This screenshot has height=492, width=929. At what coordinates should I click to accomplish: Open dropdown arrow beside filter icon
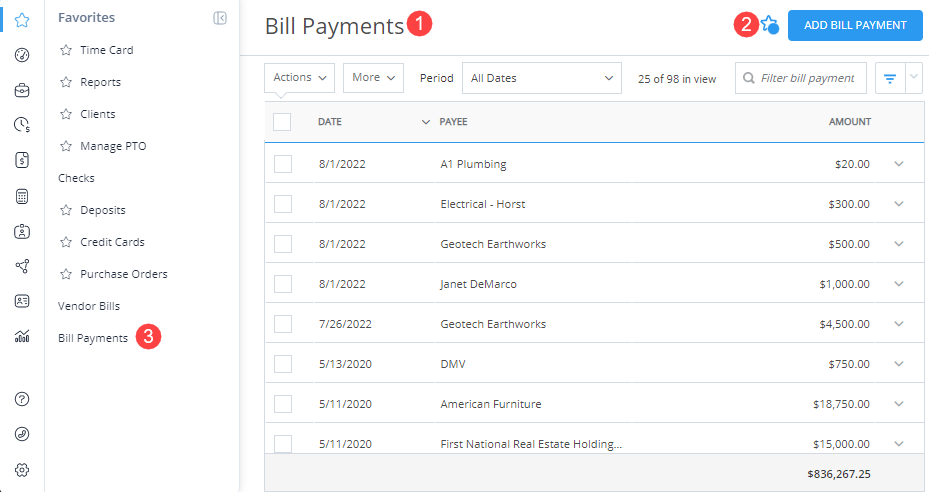click(914, 77)
